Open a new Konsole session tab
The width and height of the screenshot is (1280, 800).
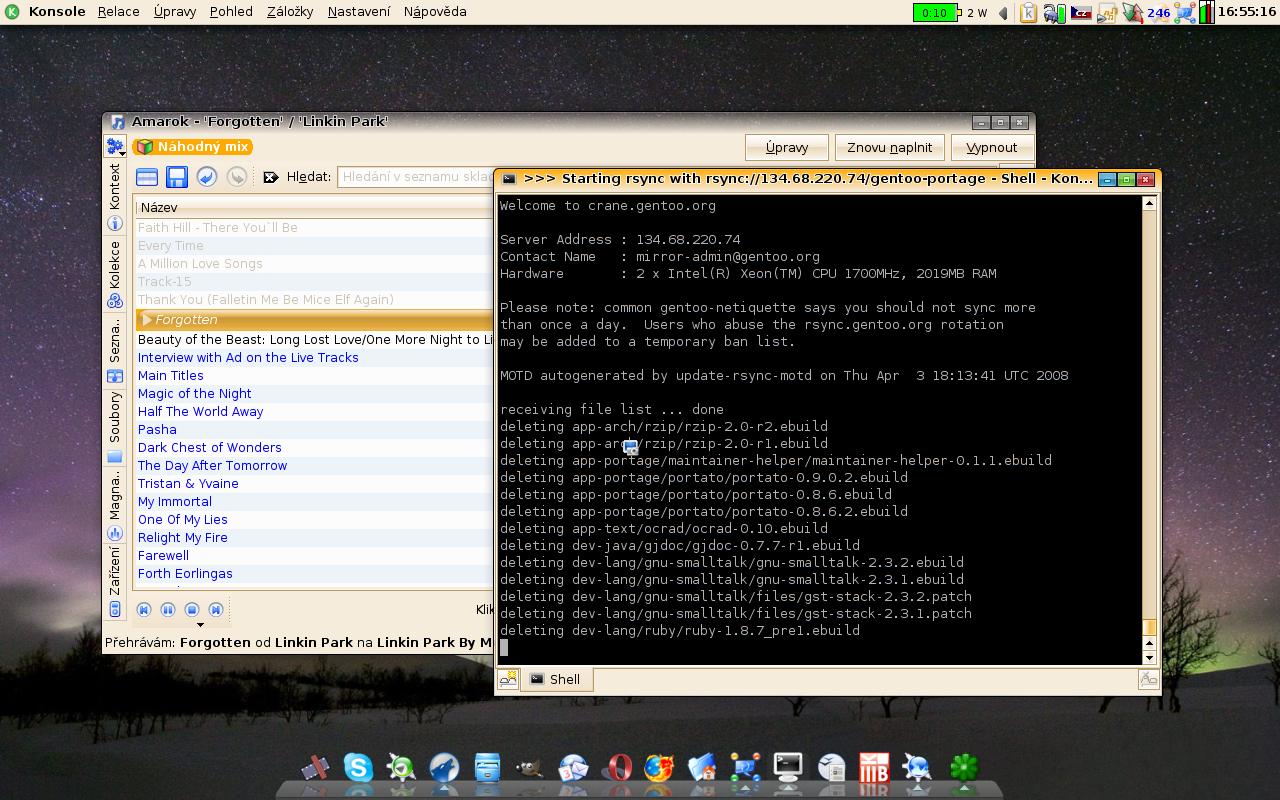tap(508, 679)
